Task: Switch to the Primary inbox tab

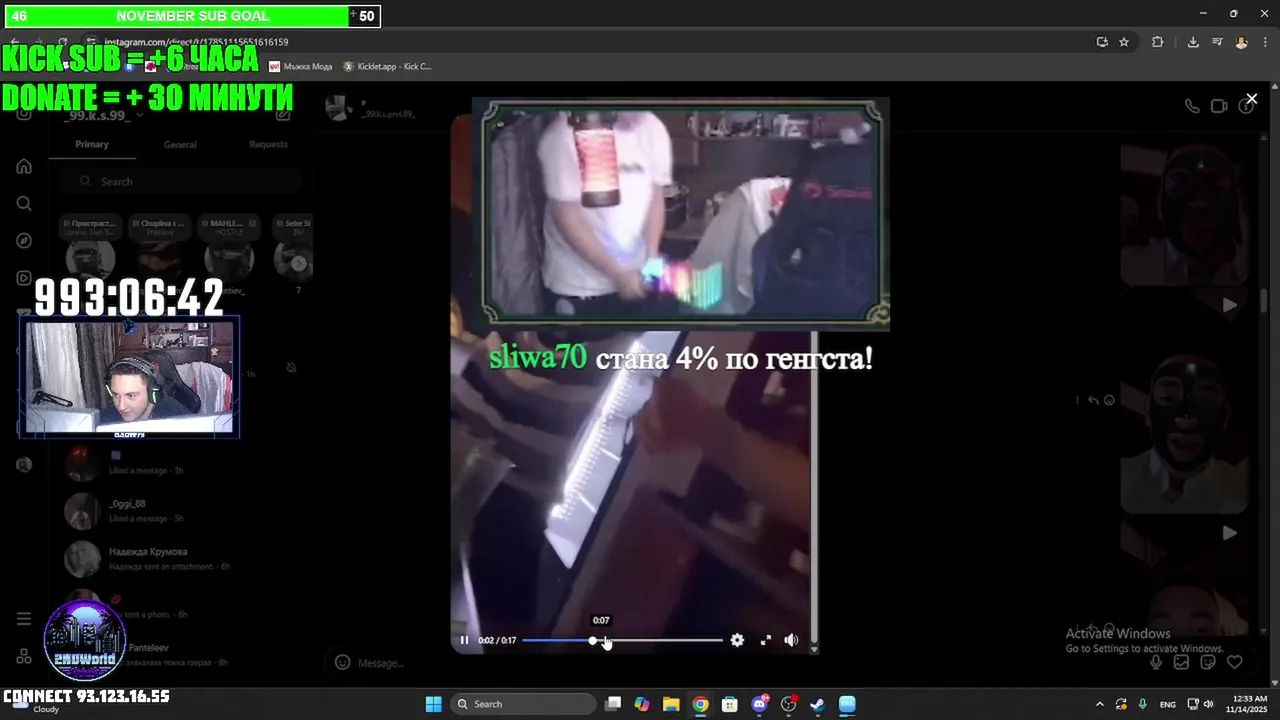Action: pos(92,144)
